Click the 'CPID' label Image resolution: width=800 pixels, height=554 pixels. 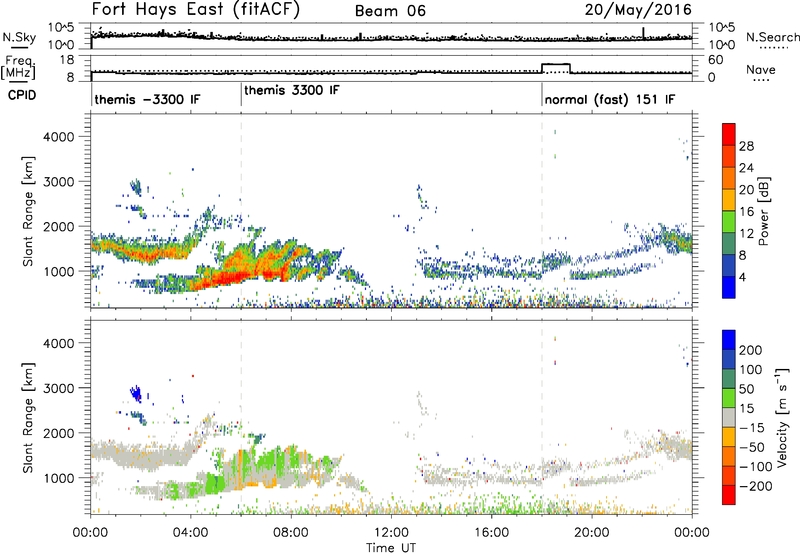click(x=22, y=95)
